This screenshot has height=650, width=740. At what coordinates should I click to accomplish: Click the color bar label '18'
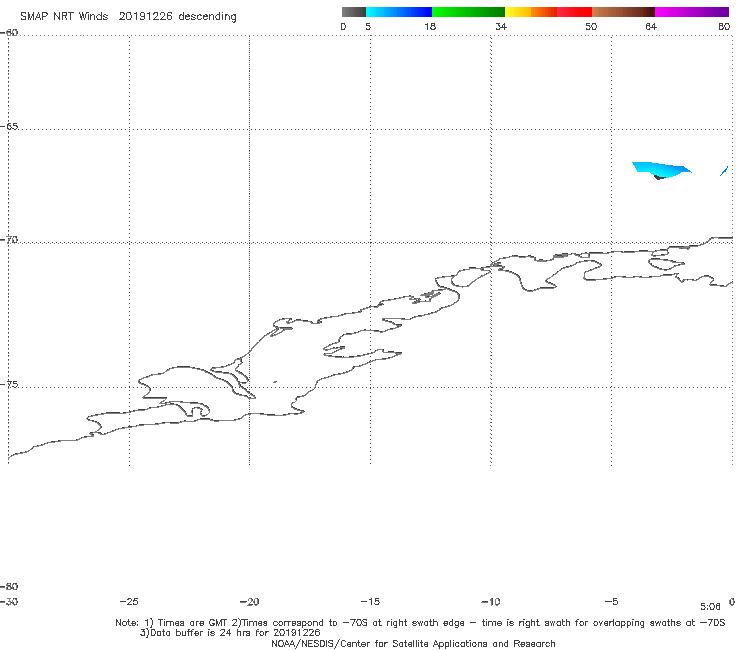pyautogui.click(x=430, y=26)
